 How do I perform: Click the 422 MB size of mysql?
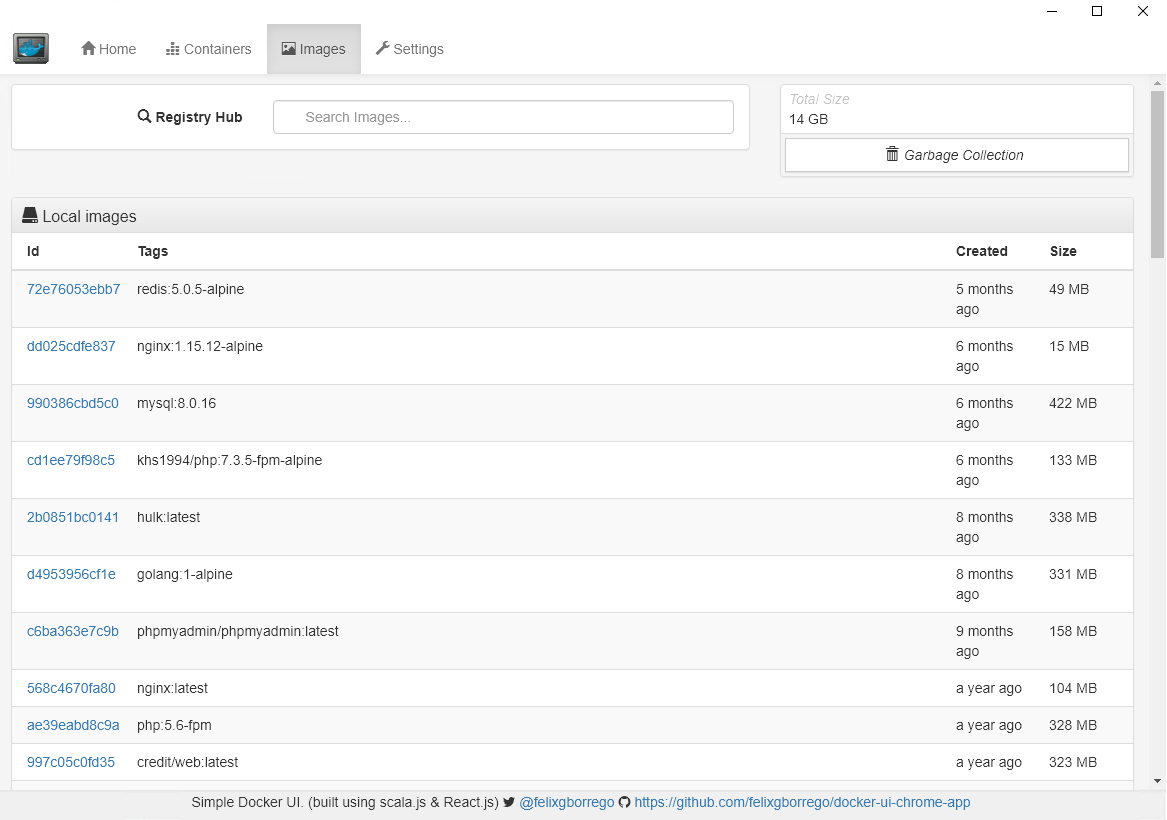point(1072,403)
